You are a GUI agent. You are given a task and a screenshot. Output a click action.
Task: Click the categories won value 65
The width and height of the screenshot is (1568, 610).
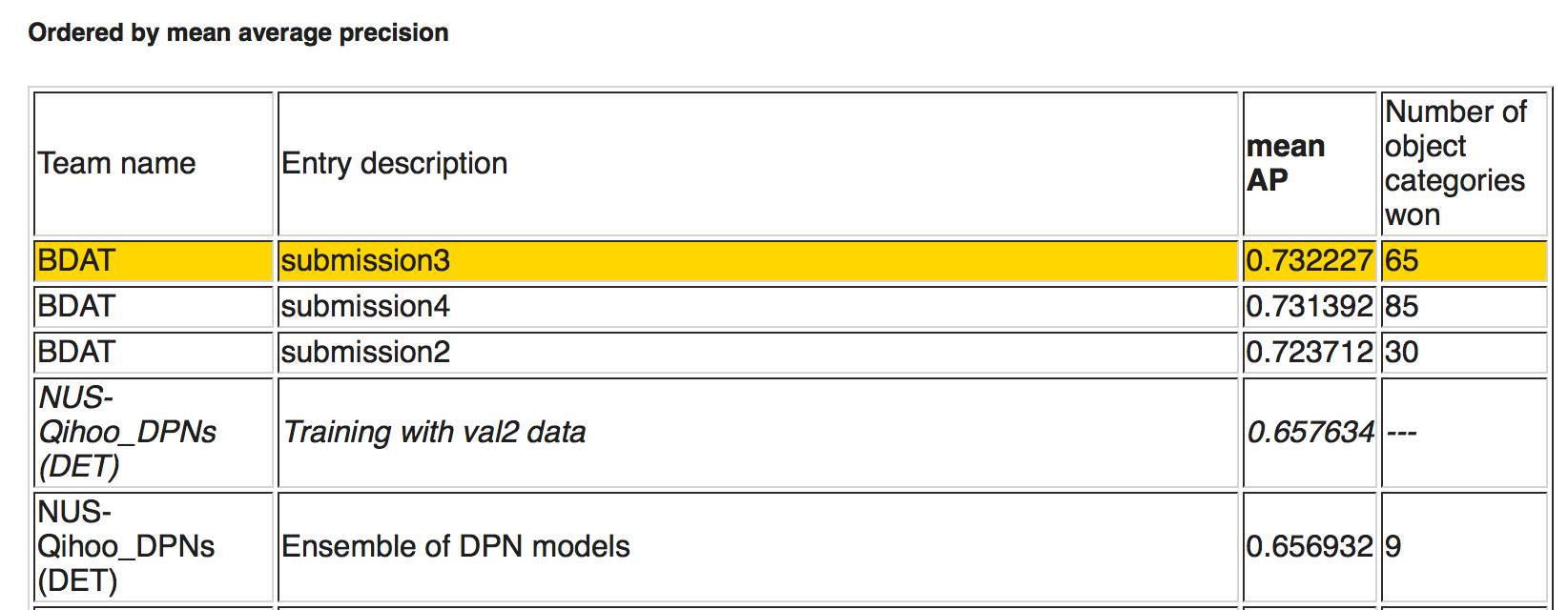coord(1401,261)
